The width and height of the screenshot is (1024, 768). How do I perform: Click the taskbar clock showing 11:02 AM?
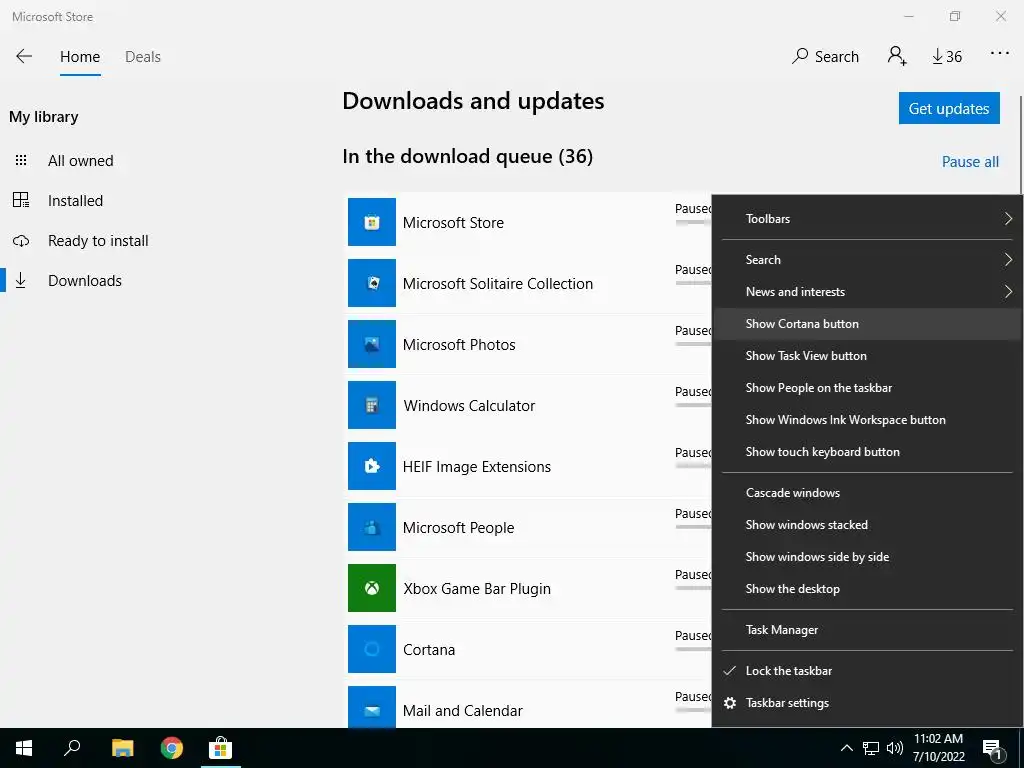coord(938,748)
